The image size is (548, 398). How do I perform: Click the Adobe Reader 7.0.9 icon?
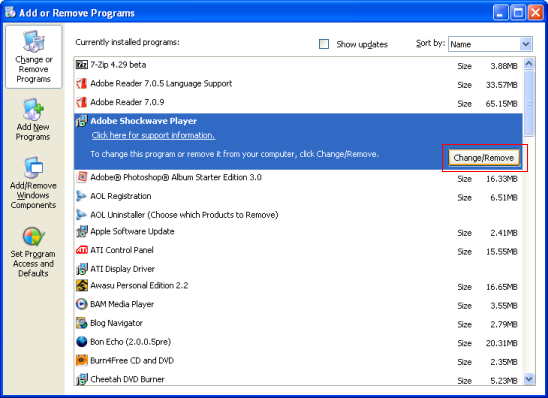pos(81,102)
